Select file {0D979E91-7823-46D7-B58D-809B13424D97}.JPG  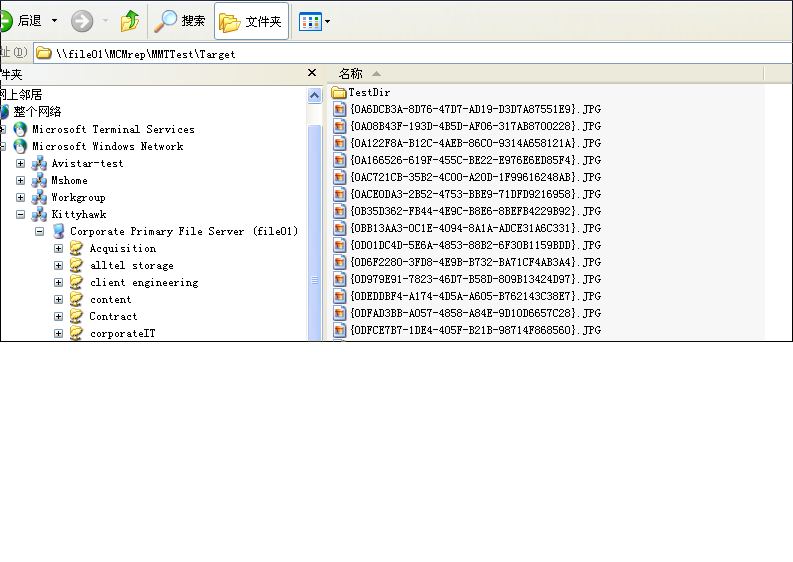[x=475, y=279]
